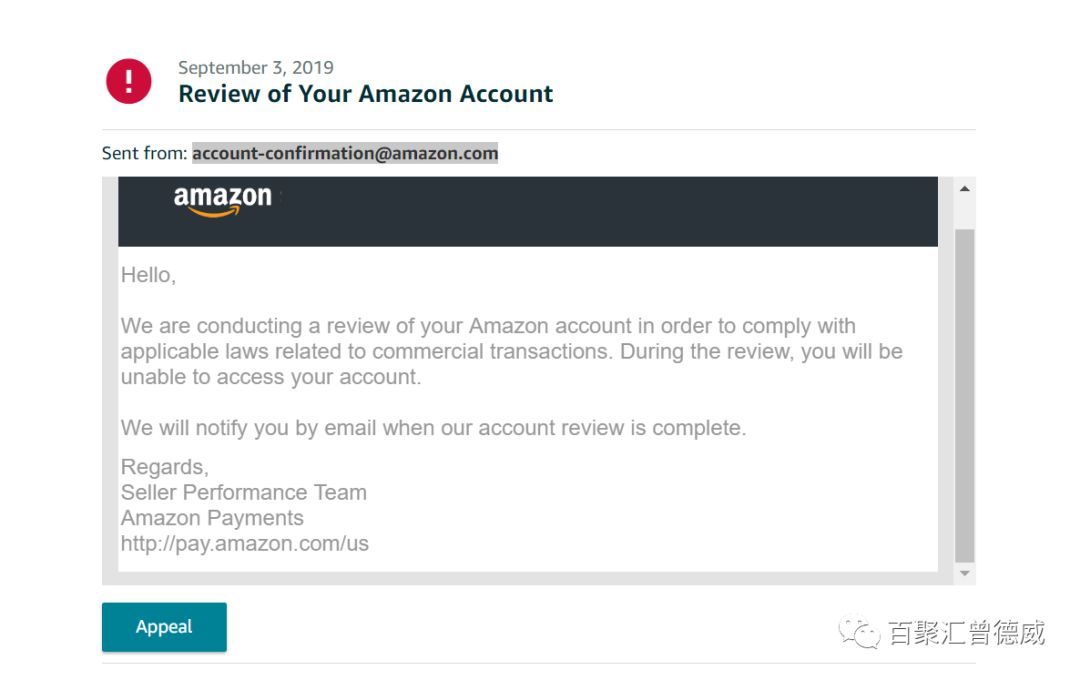Click the Hello greeting line
The width and height of the screenshot is (1080, 680).
click(x=148, y=275)
